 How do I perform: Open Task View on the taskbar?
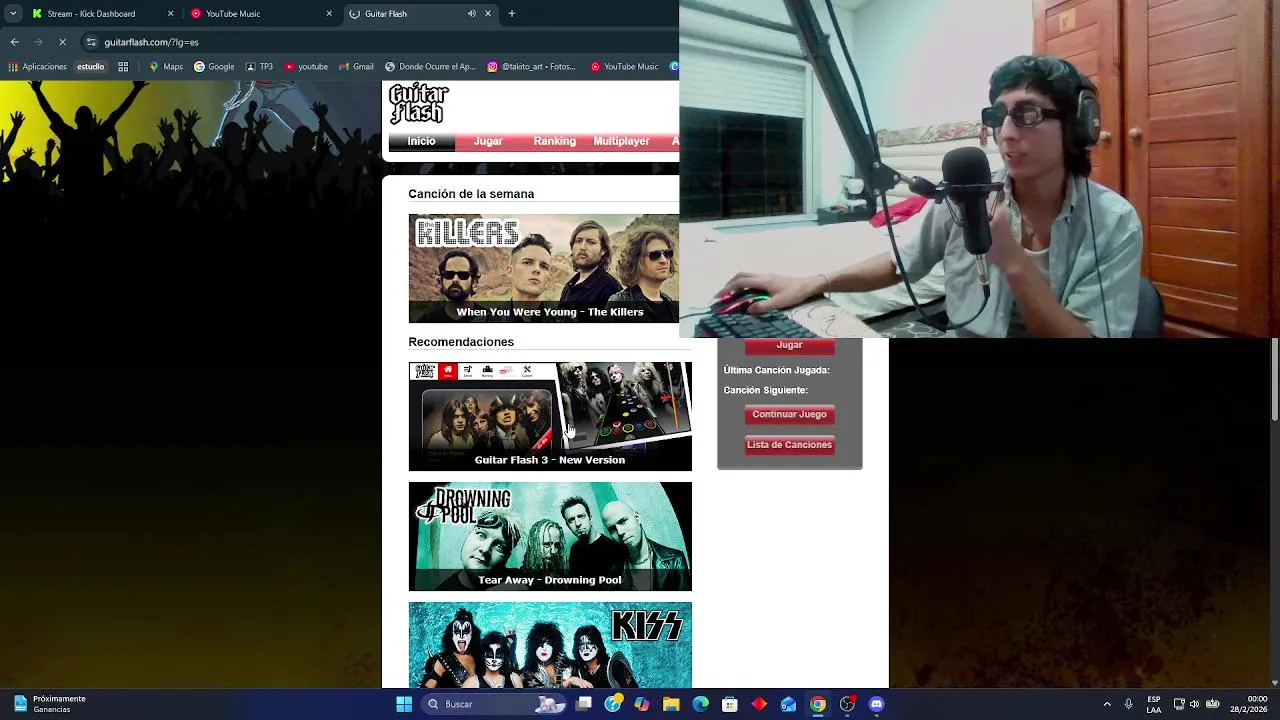tap(584, 704)
